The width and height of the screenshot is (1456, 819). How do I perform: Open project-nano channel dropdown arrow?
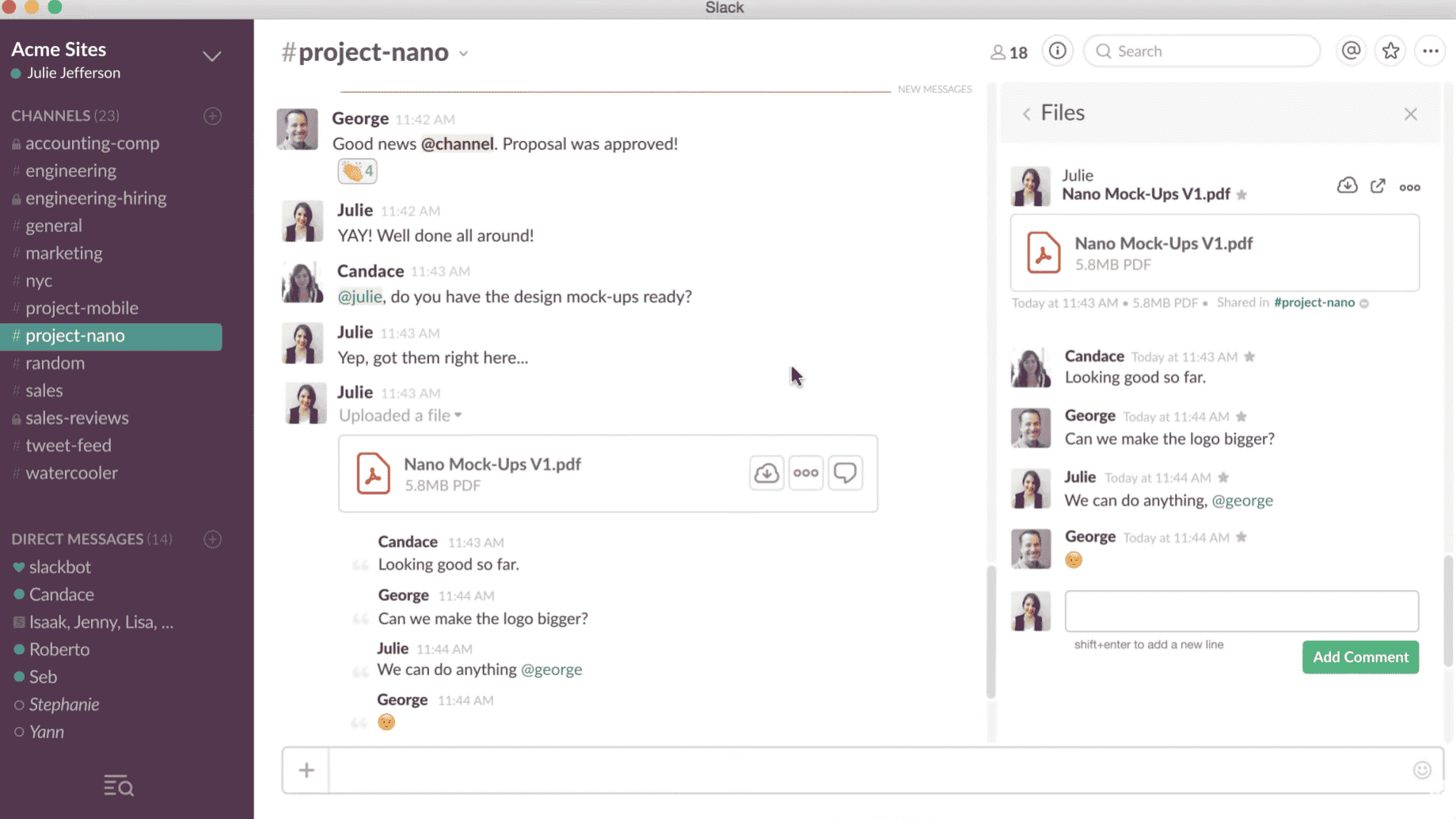tap(463, 54)
